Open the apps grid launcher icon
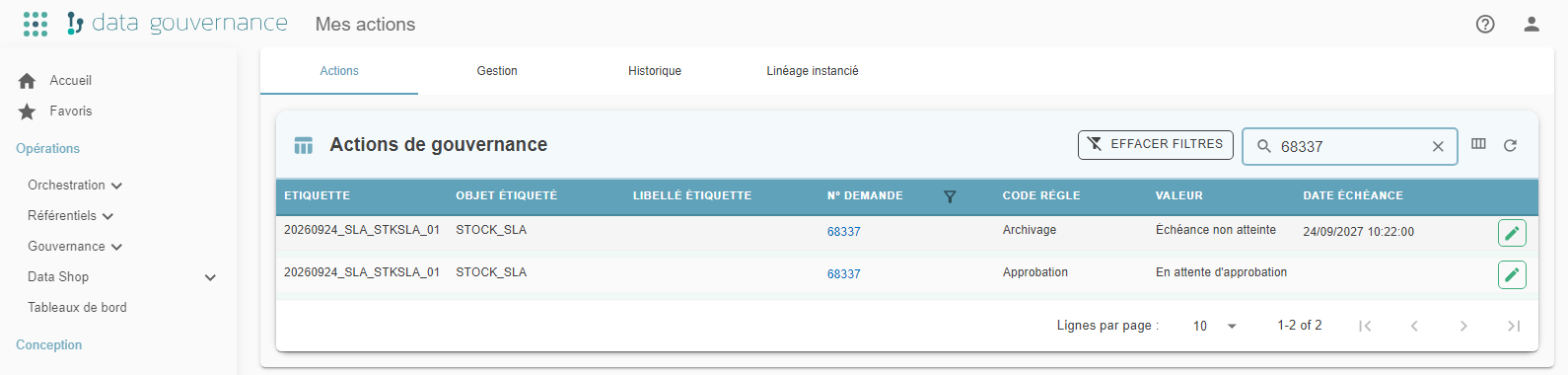The image size is (1568, 375). [36, 24]
